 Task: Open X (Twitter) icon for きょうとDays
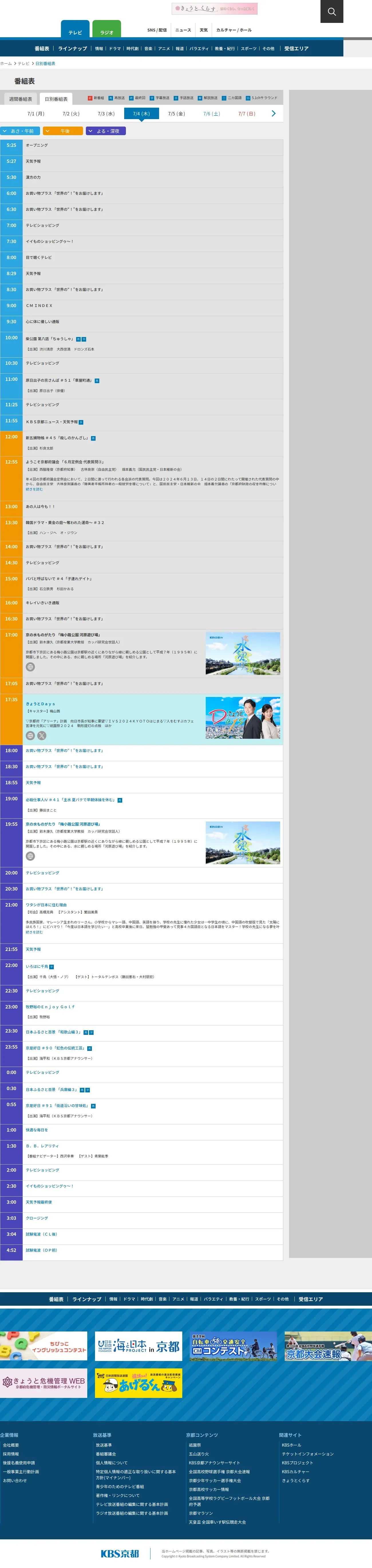tap(42, 735)
